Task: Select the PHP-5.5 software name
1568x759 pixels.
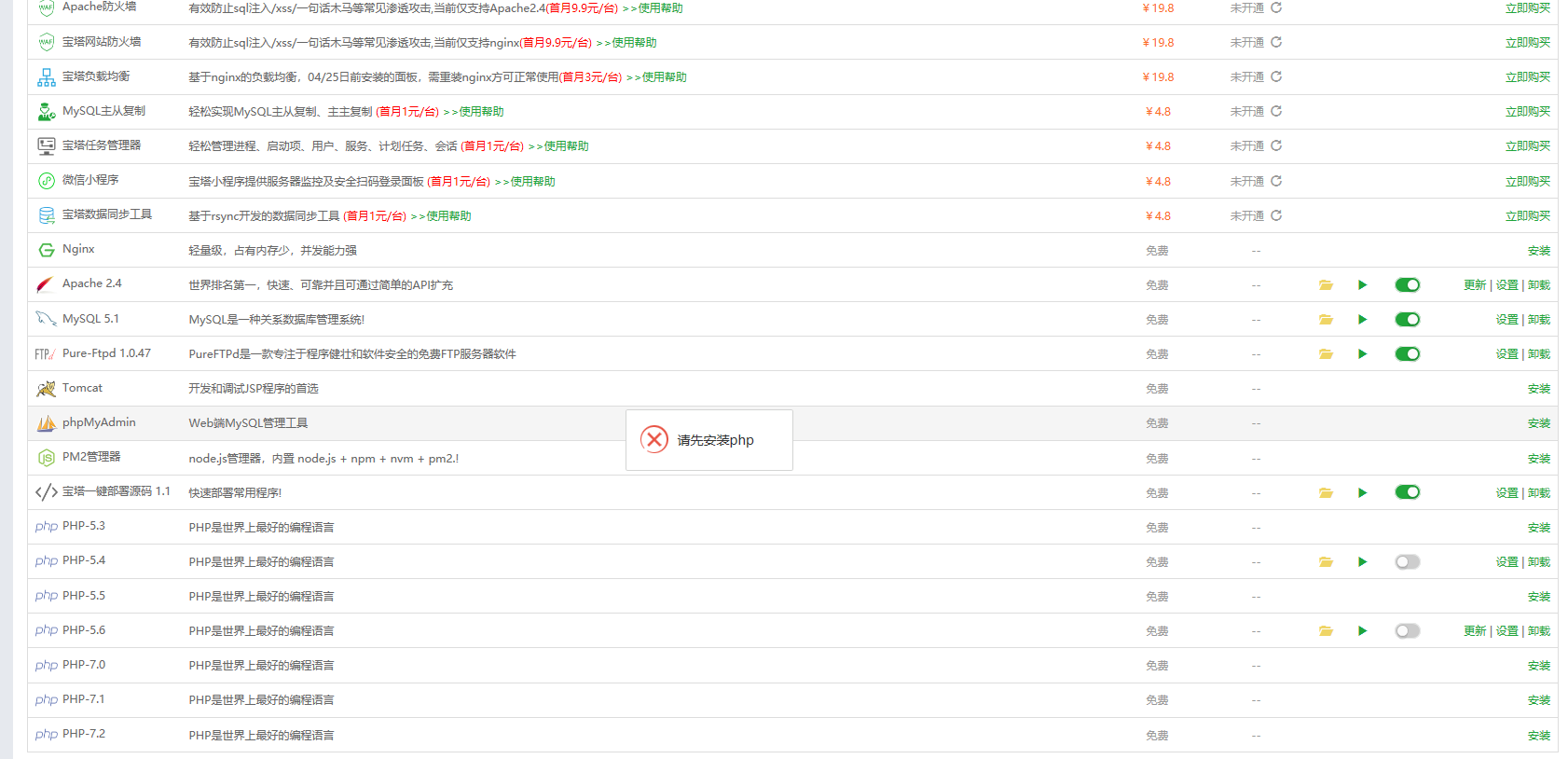Action: click(84, 596)
